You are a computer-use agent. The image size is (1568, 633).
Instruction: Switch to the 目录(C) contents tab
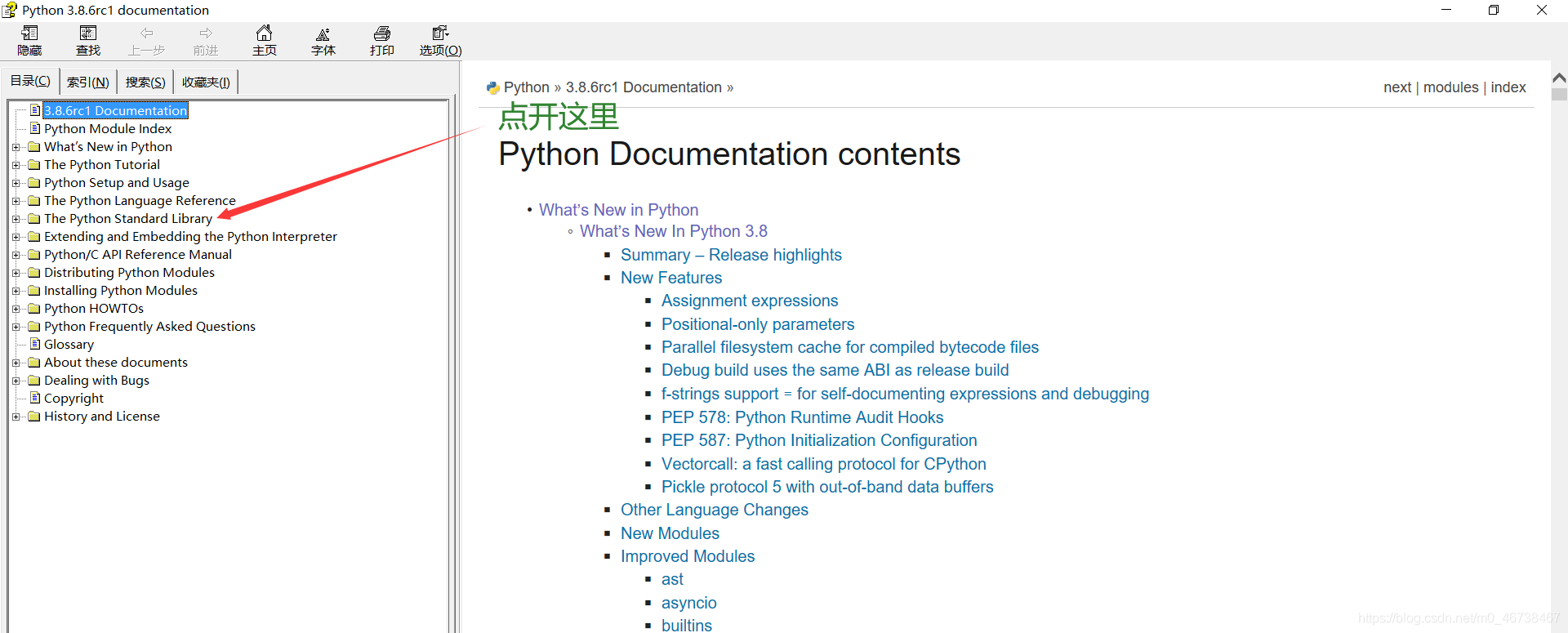click(30, 81)
